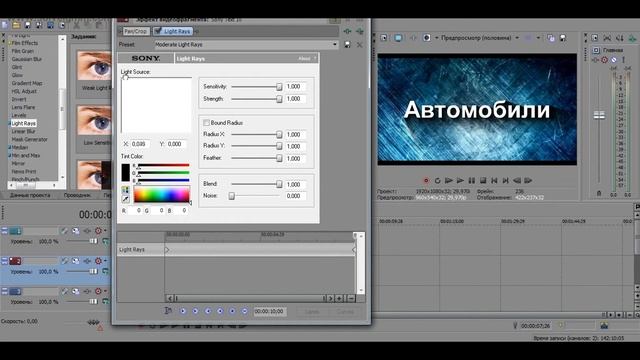Select Mask Generator in effects list
This screenshot has height=360, width=640.
pos(29,140)
